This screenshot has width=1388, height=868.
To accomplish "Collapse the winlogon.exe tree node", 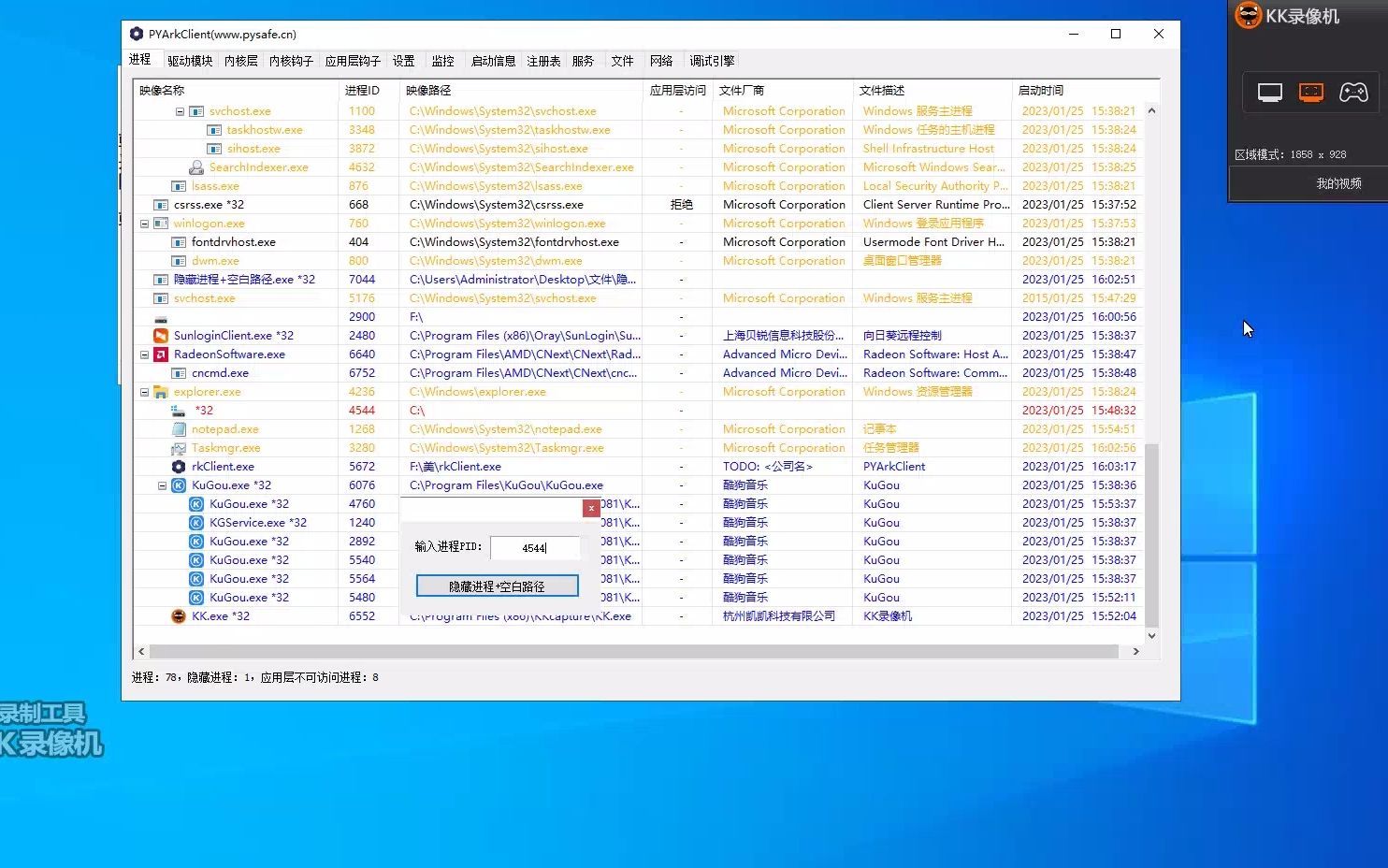I will 144,224.
